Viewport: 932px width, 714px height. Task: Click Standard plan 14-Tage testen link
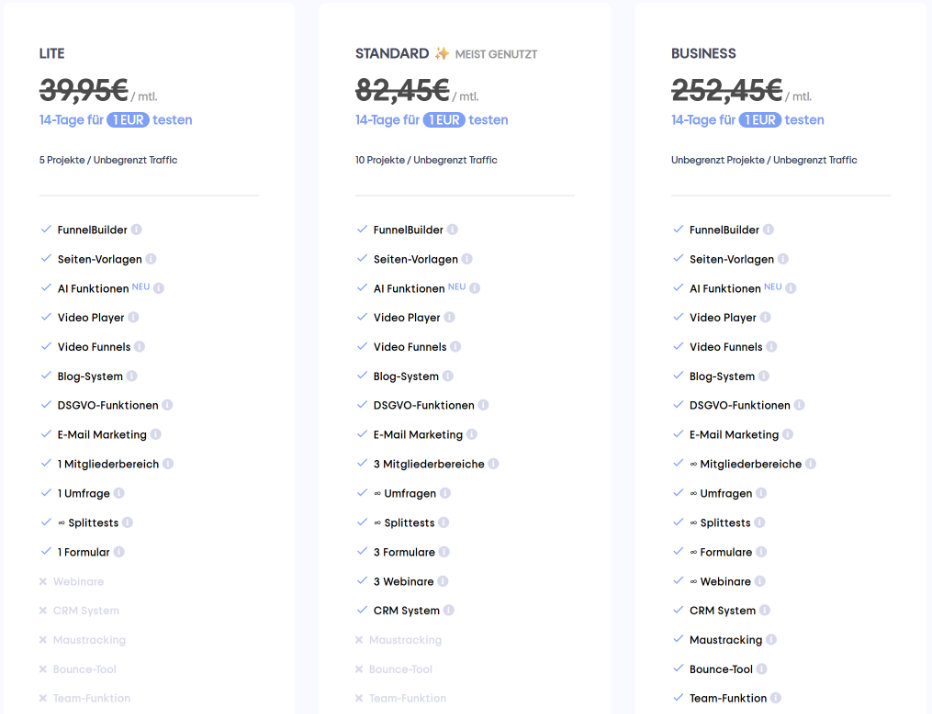pos(432,120)
